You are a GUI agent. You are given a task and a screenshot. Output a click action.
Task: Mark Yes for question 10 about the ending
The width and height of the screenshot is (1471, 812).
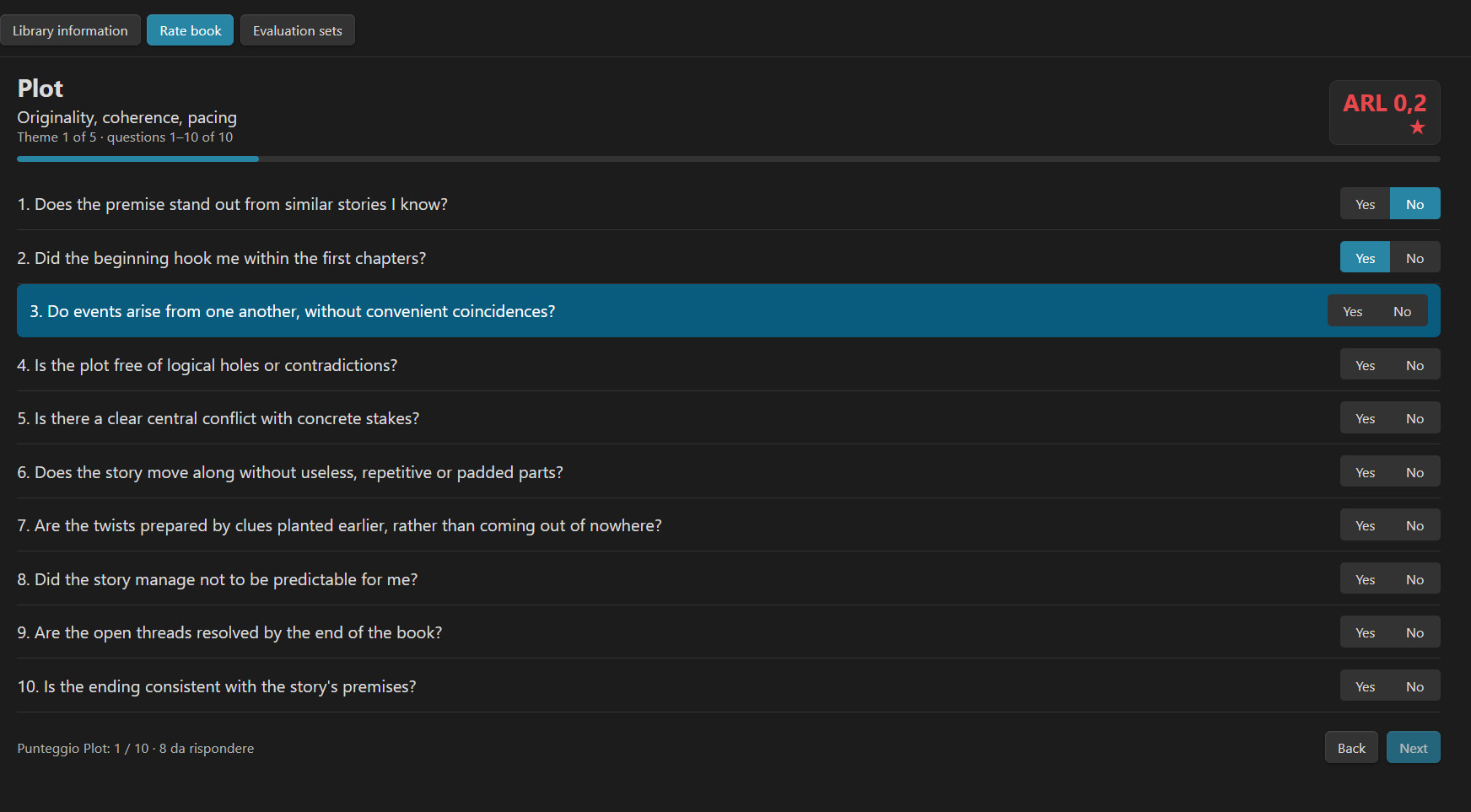click(1365, 686)
